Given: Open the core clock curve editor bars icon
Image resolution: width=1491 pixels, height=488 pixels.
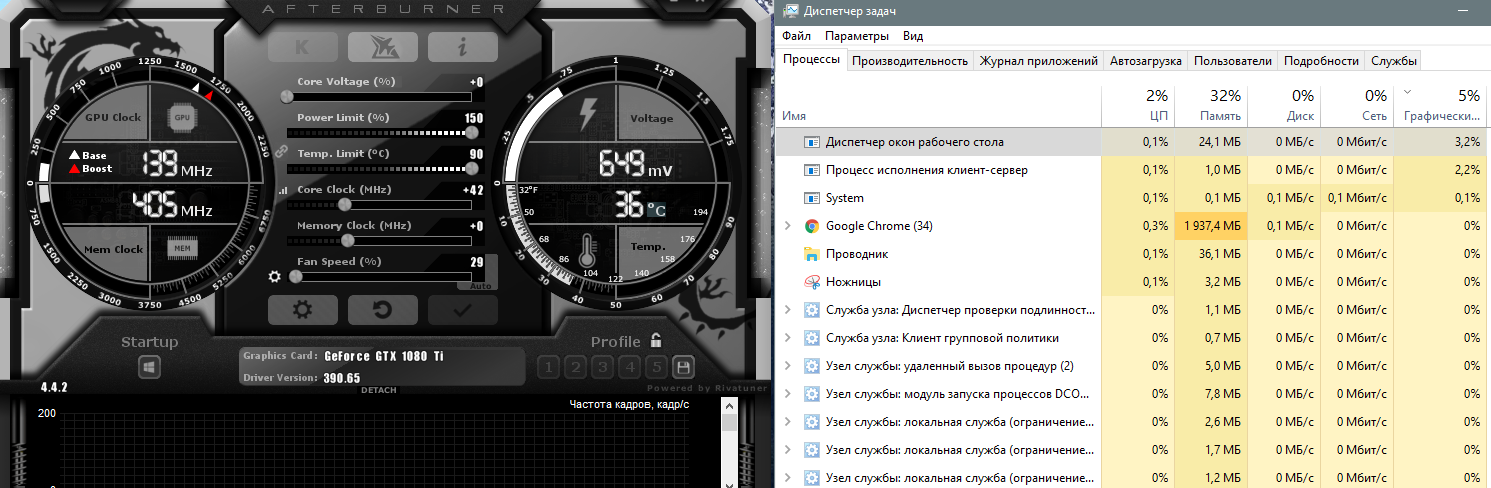Looking at the screenshot, I should [282, 190].
